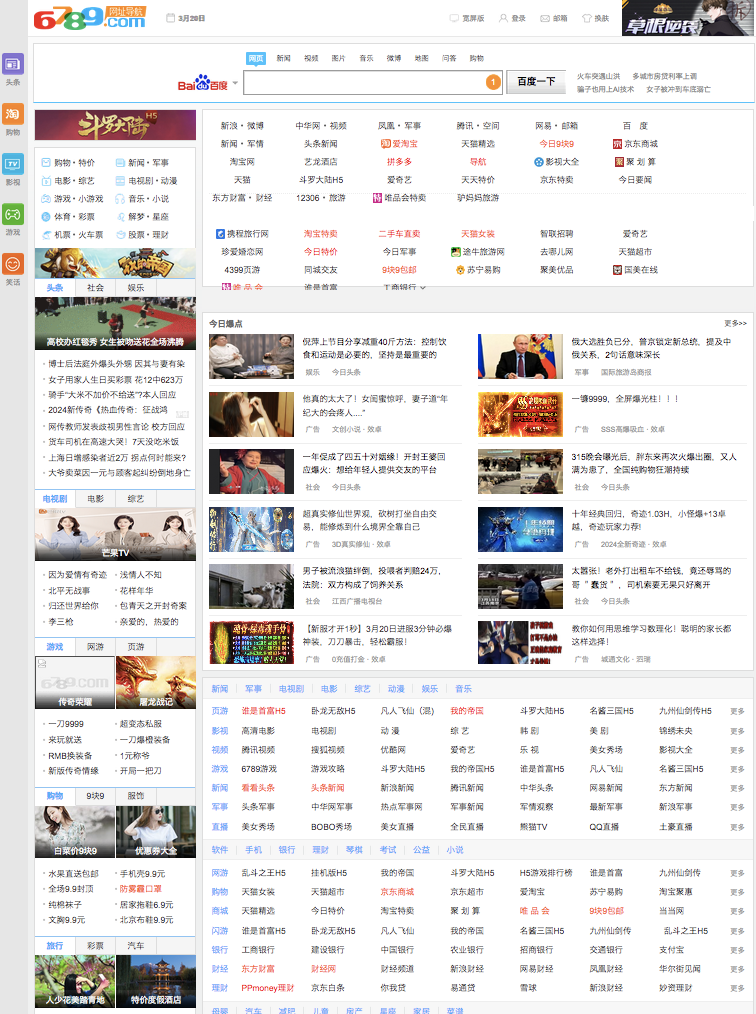This screenshot has height=1014, width=756.
Task: Click the 6789.com site logo
Action: click(90, 18)
